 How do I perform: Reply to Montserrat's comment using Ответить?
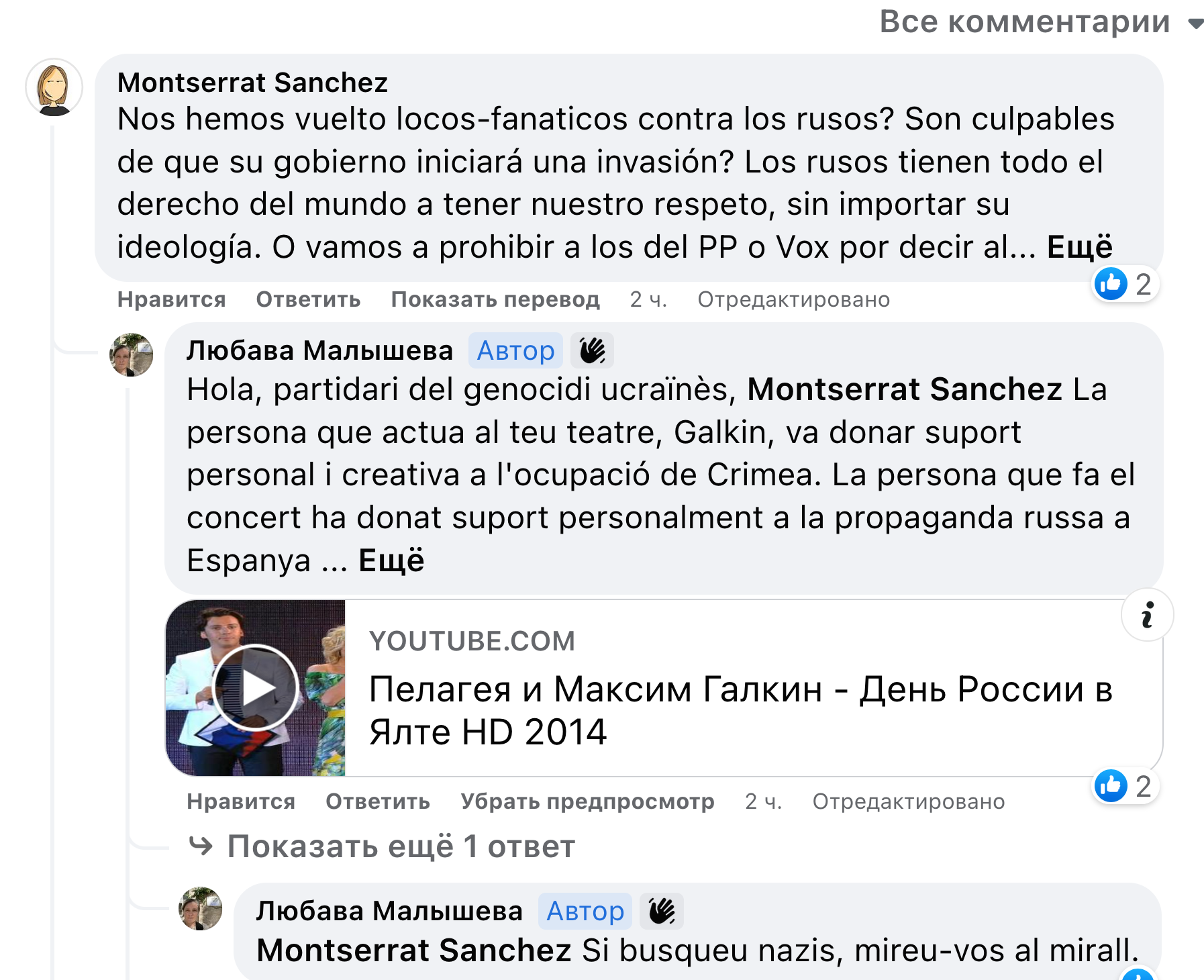308,299
